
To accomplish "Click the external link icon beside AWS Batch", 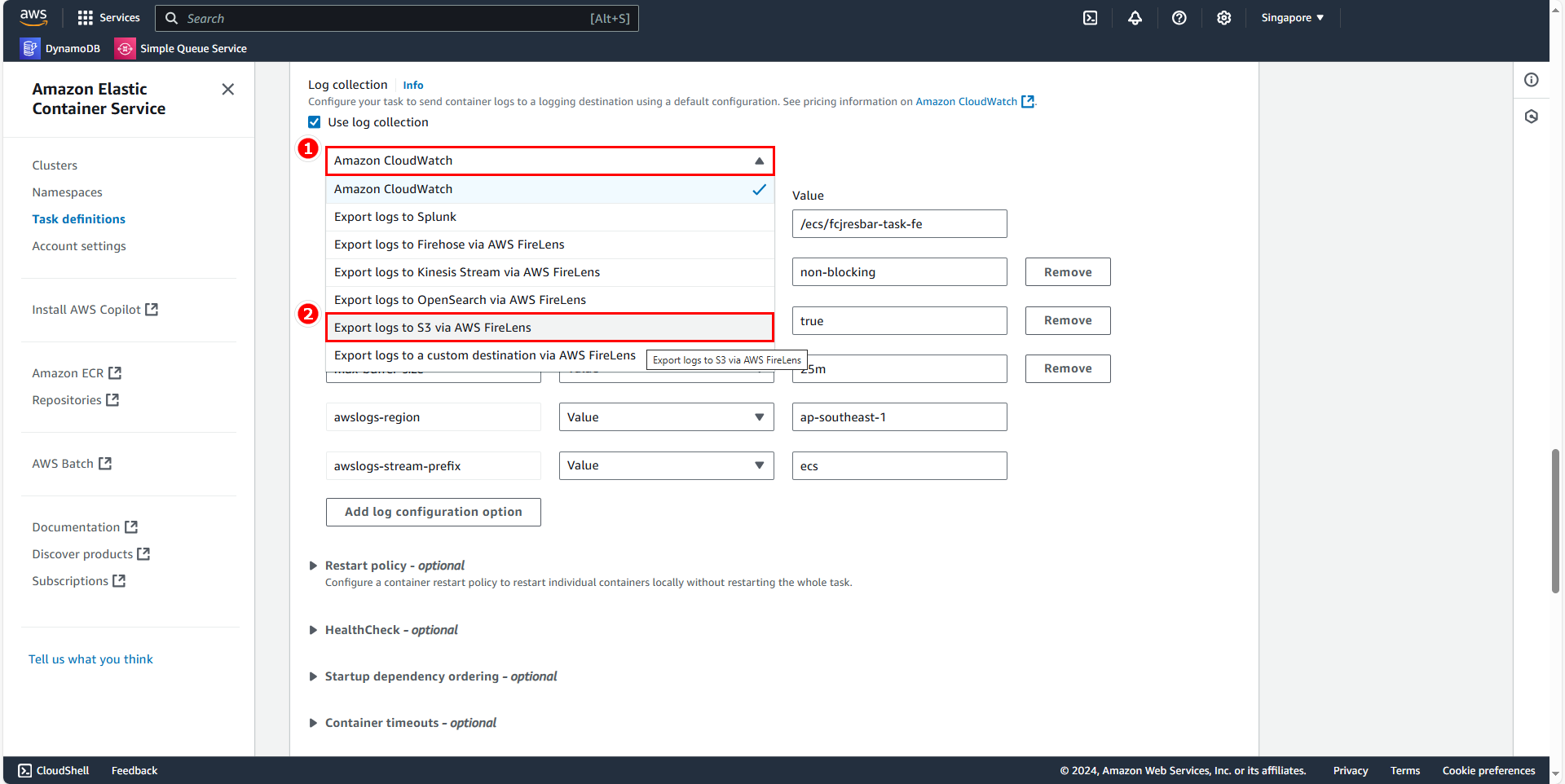I will click(x=105, y=464).
